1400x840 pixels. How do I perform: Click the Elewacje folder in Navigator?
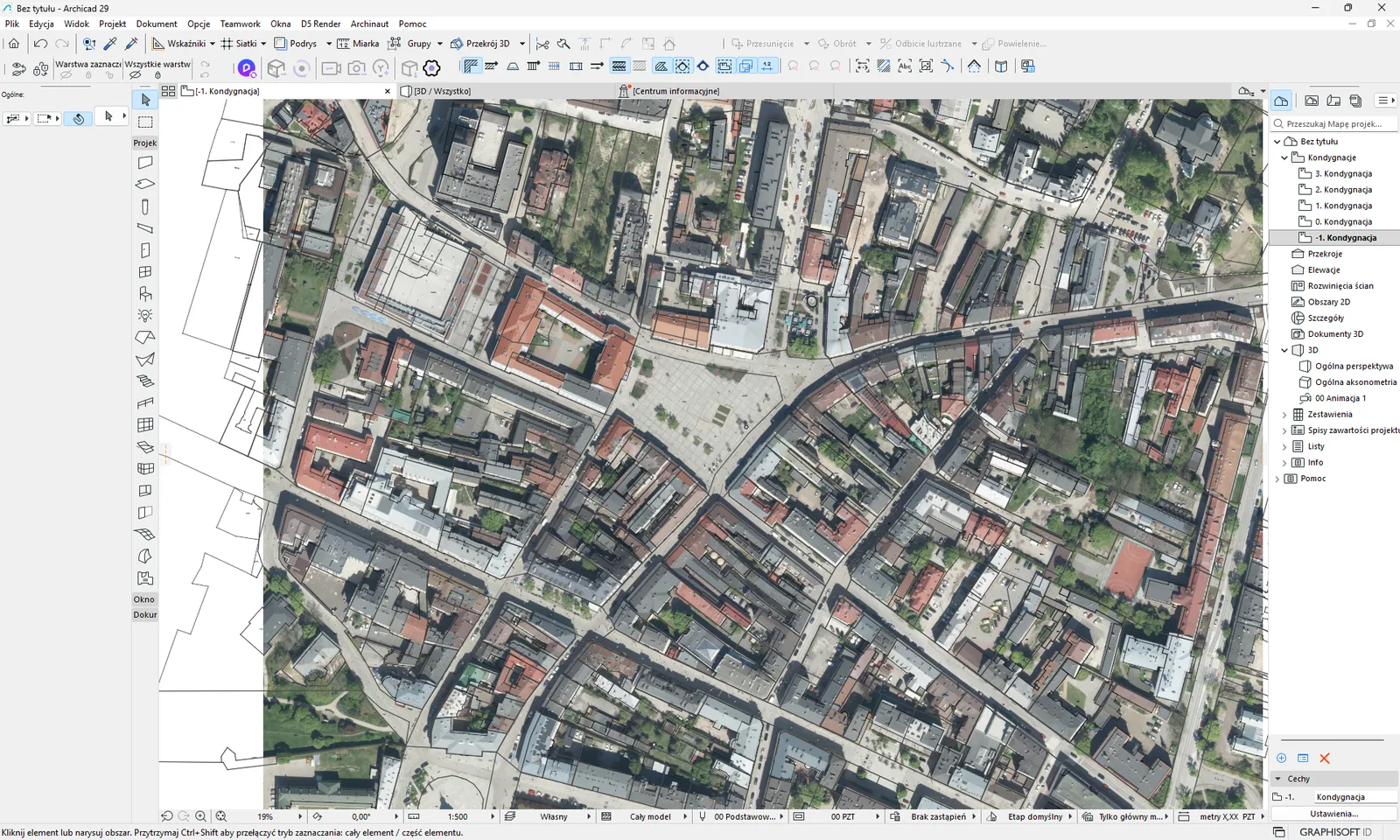[x=1324, y=269]
